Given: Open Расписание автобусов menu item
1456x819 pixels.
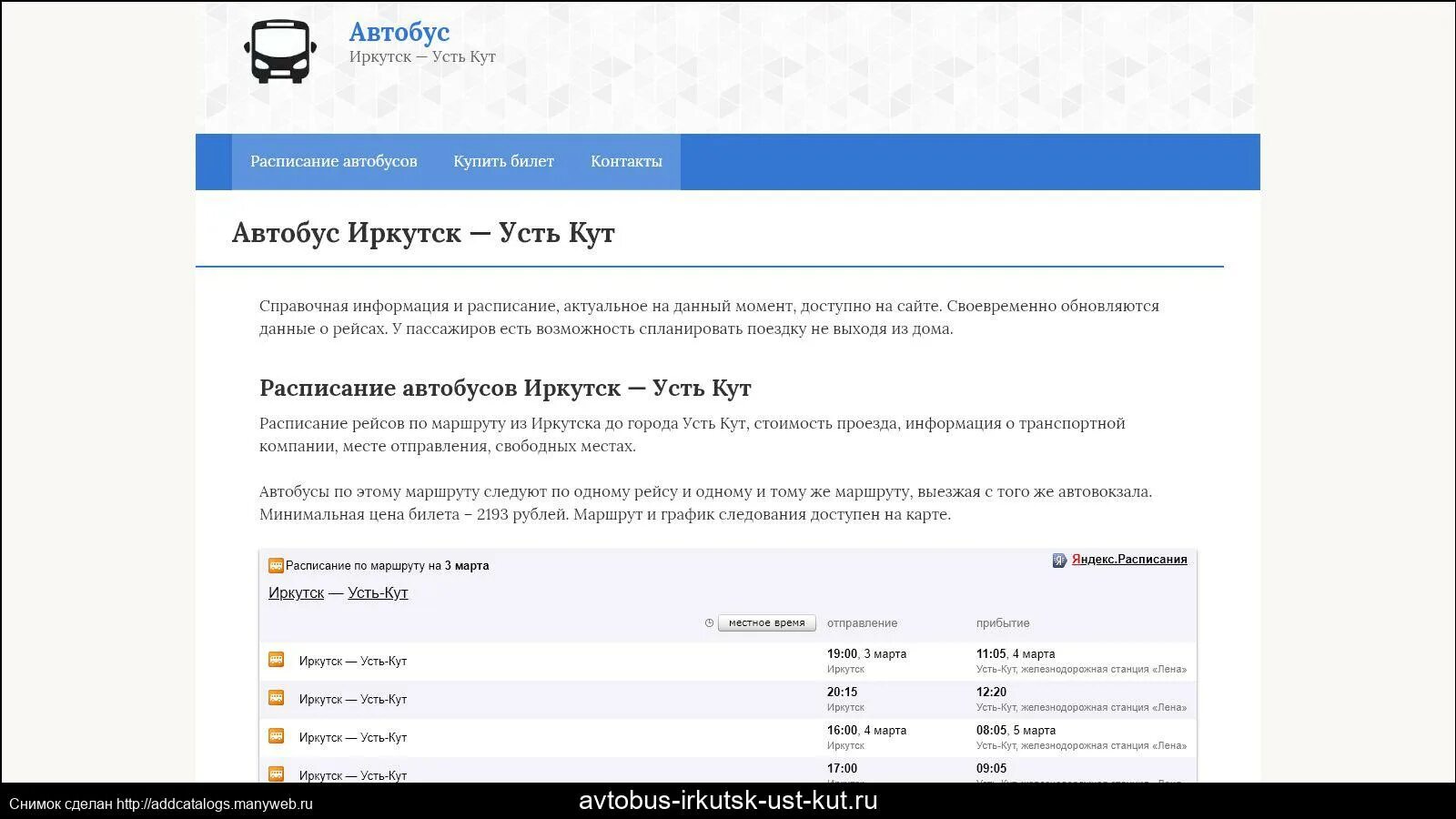Looking at the screenshot, I should click(334, 161).
